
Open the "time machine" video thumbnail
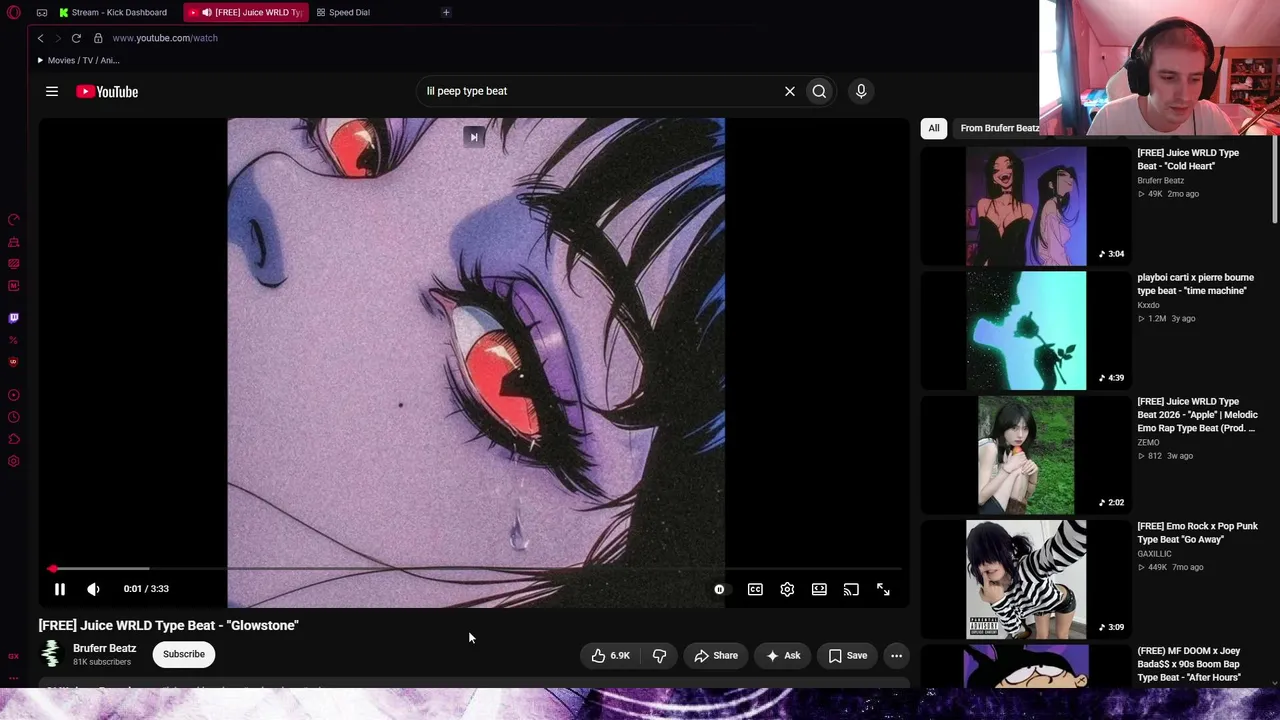(x=1026, y=330)
